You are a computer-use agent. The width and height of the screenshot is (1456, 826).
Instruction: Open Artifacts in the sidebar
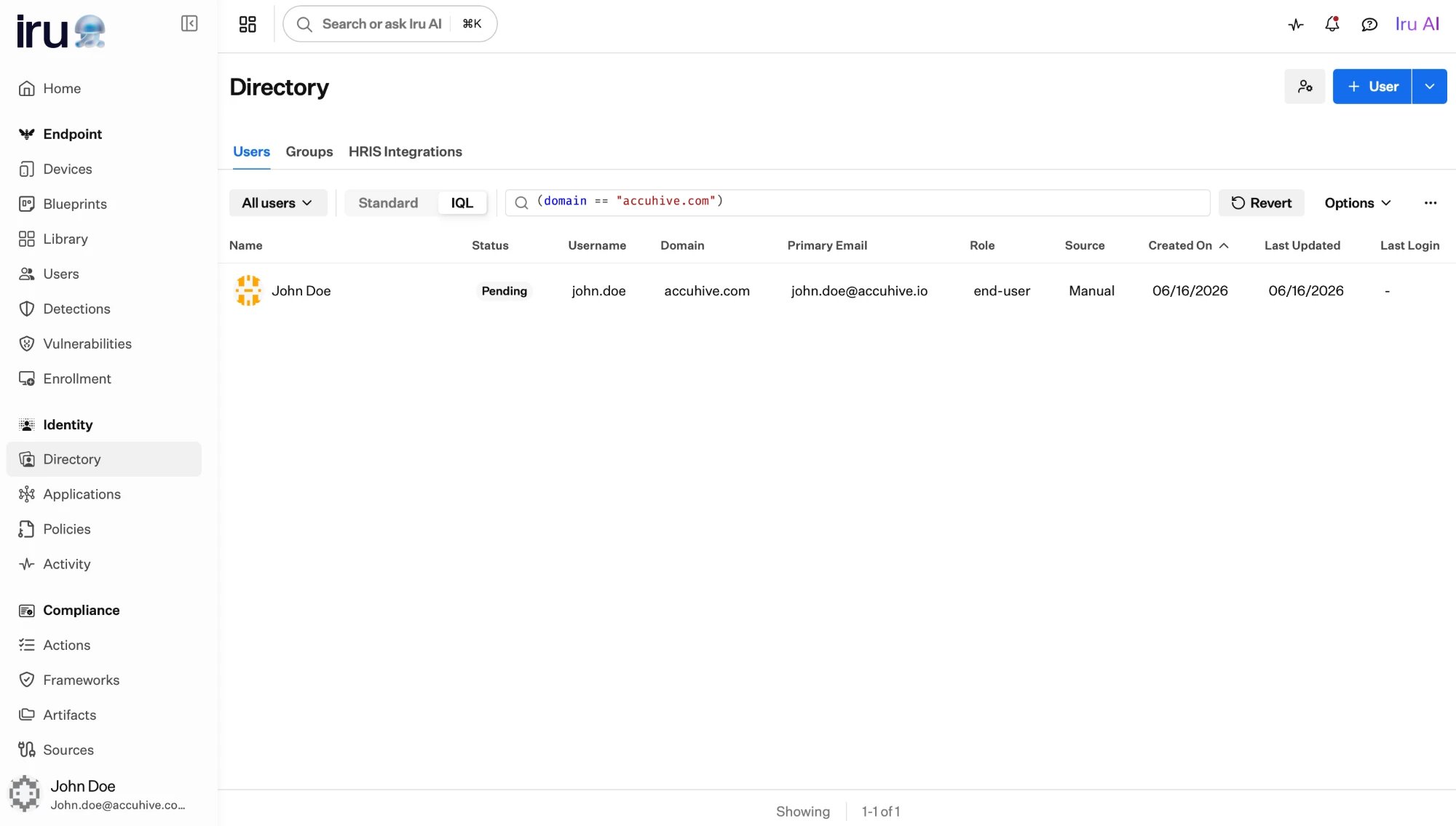(104, 715)
